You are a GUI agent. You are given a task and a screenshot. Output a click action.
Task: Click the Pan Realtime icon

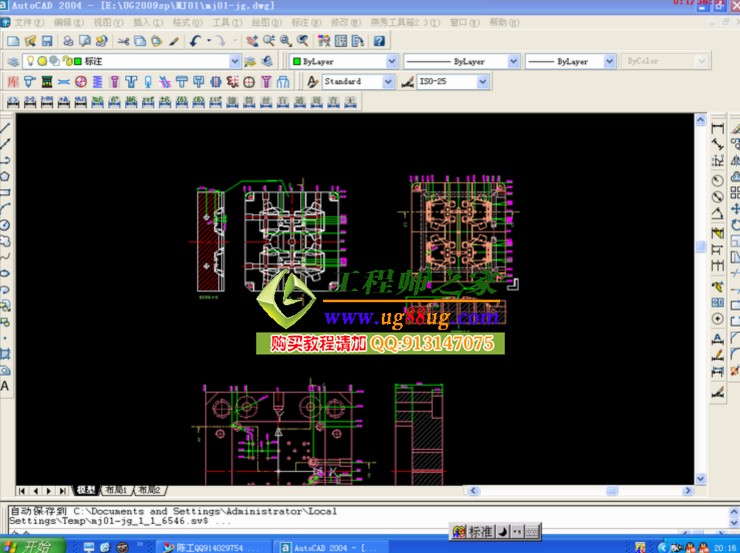pos(252,41)
